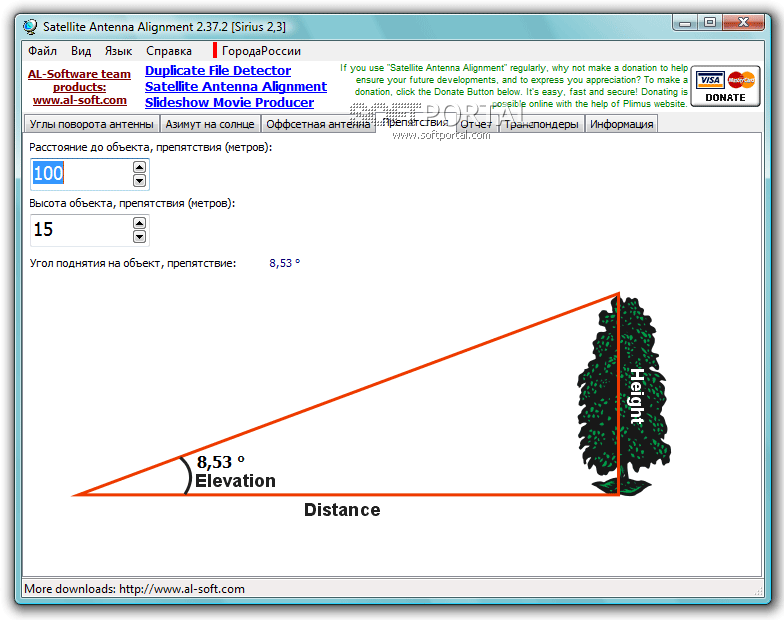Increase distance to object value
Viewport: 784px width, 620px height.
click(x=140, y=167)
